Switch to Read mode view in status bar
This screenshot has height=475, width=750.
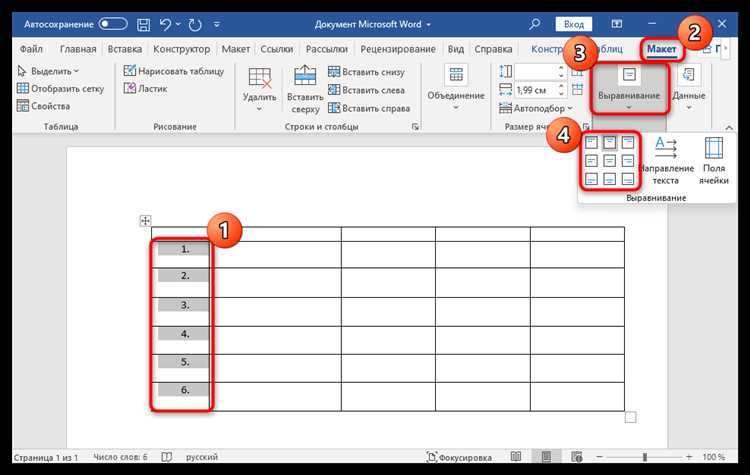click(x=516, y=457)
